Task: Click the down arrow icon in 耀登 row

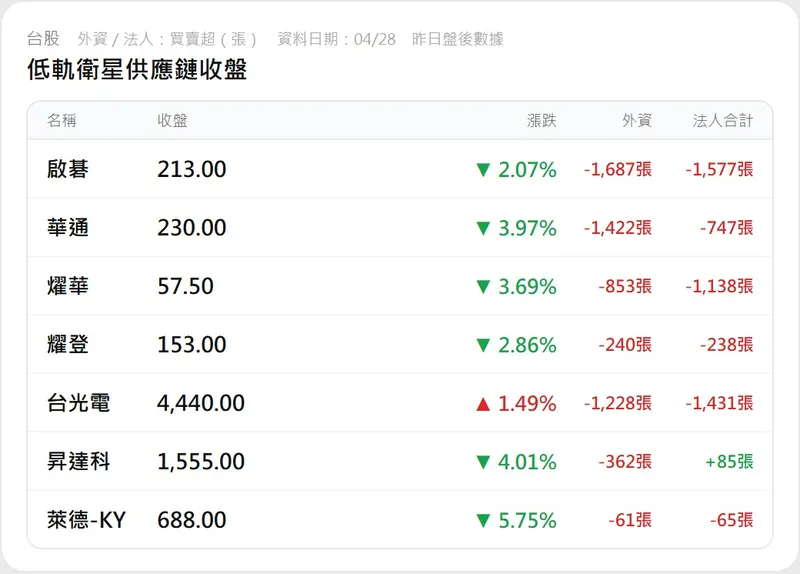Action: (x=483, y=345)
